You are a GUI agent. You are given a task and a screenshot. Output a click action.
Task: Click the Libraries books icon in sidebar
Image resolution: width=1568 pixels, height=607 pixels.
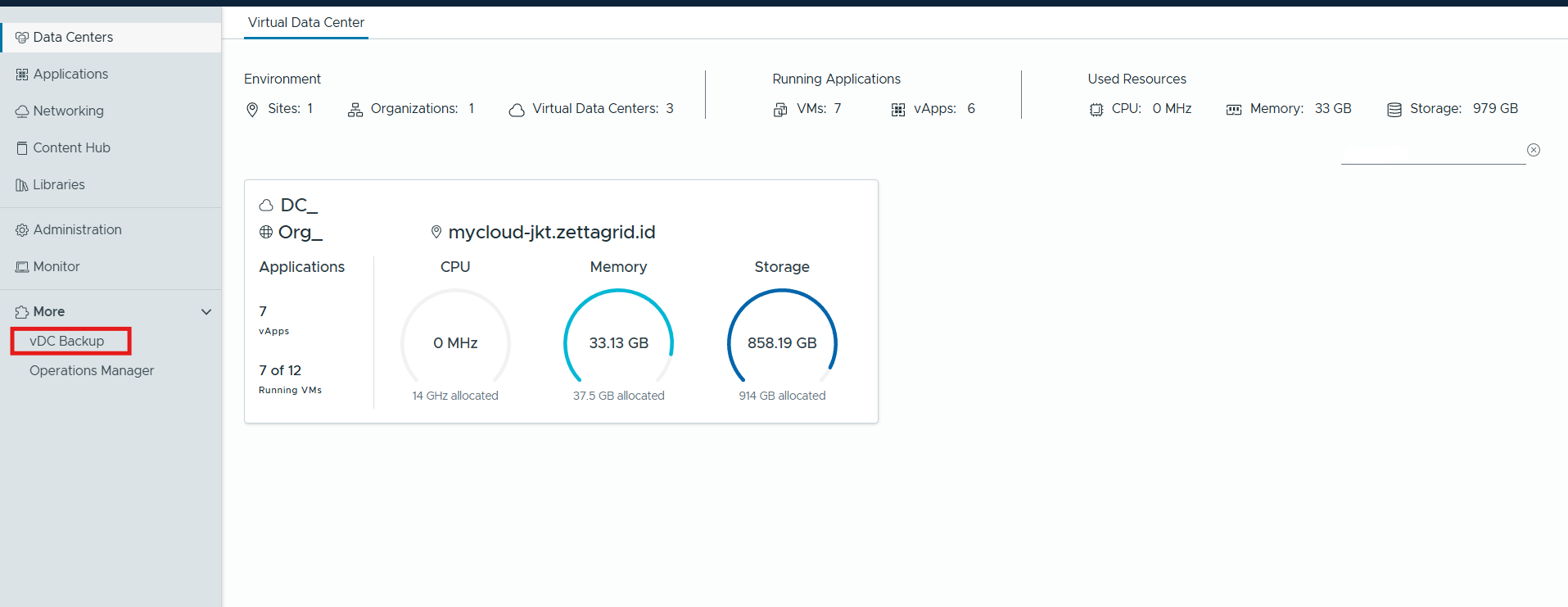[x=22, y=185]
